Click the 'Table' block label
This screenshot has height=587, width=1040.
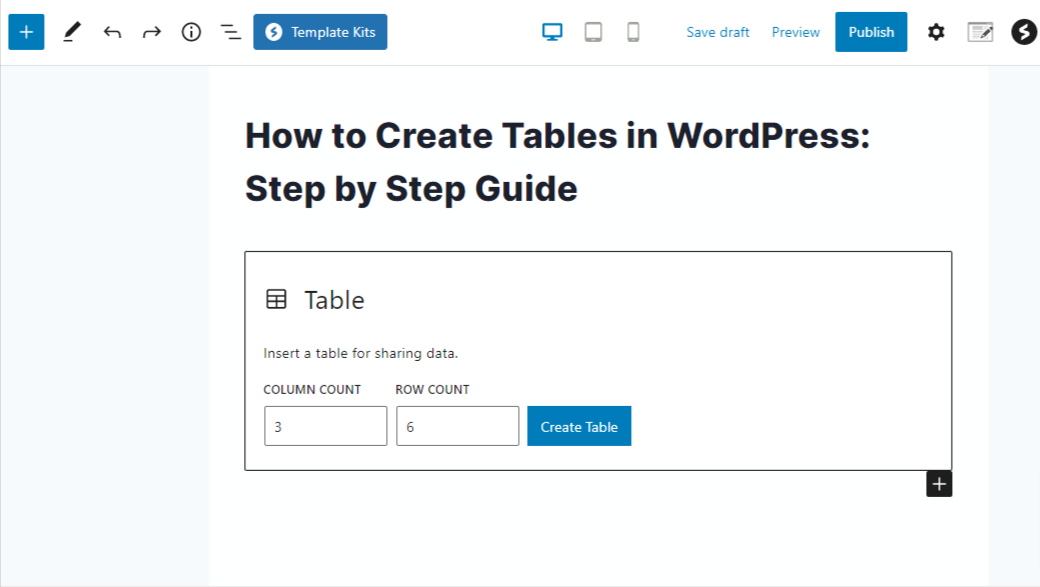(x=334, y=300)
